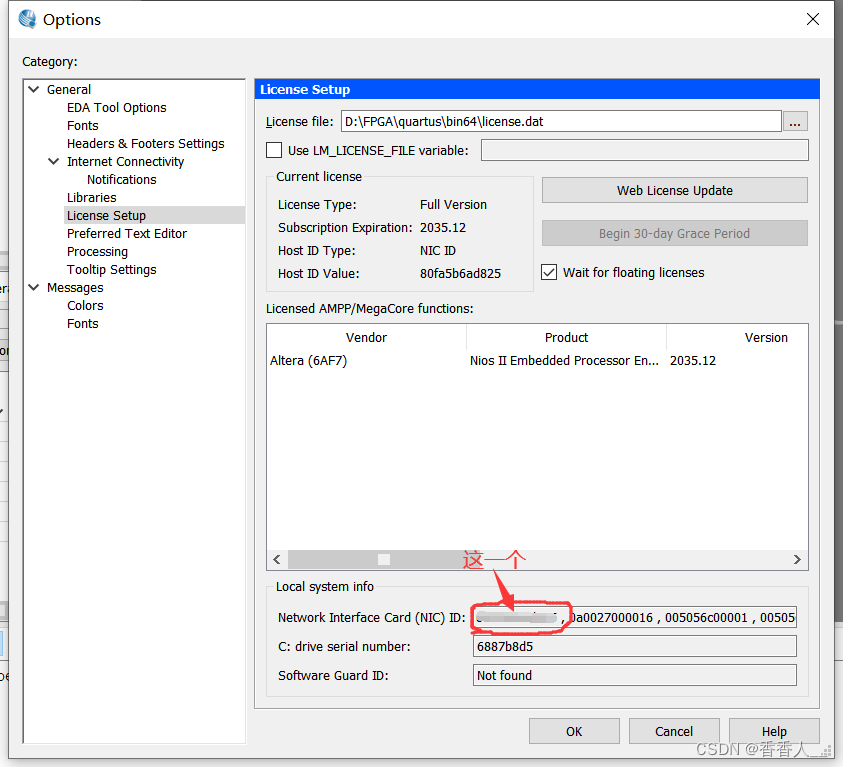Click Nios II Embedded Processor cell
Image resolution: width=843 pixels, height=767 pixels.
(x=564, y=361)
